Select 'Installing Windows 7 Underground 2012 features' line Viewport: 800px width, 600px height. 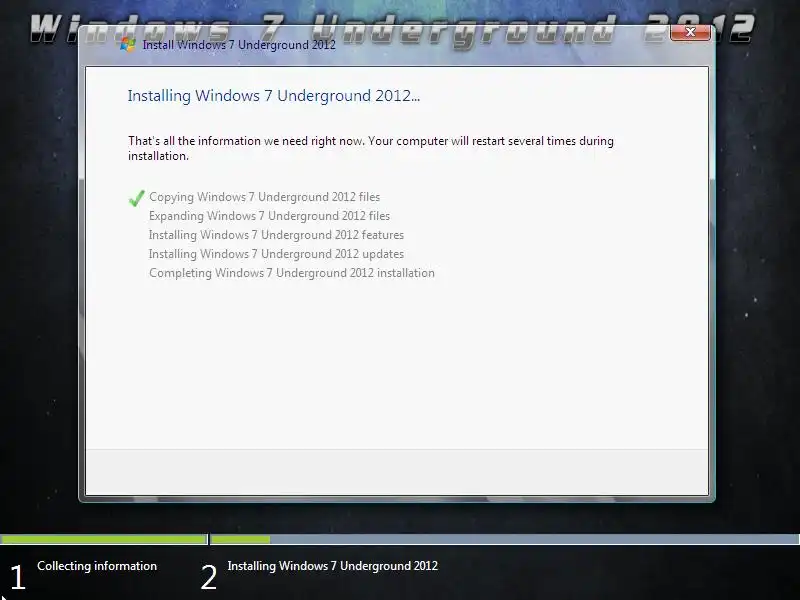276,235
